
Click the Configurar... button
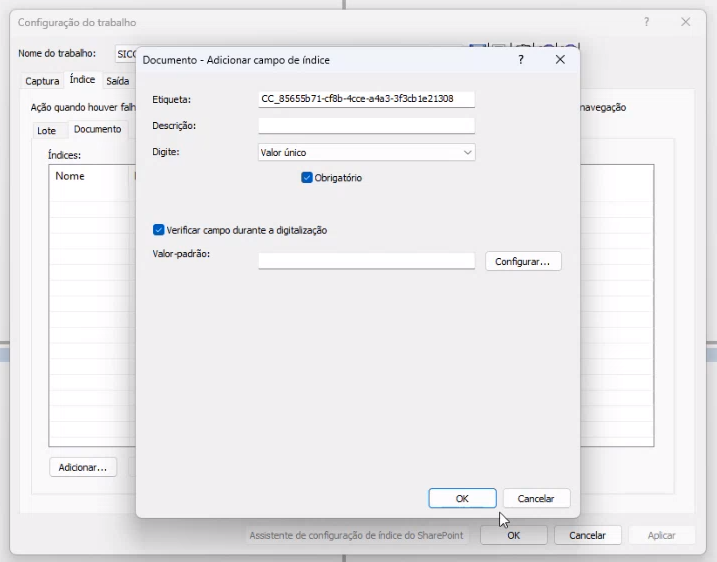point(523,262)
